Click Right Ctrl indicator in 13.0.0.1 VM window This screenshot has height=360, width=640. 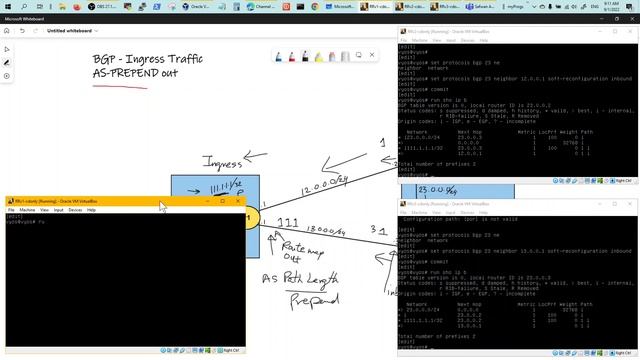coord(623,353)
